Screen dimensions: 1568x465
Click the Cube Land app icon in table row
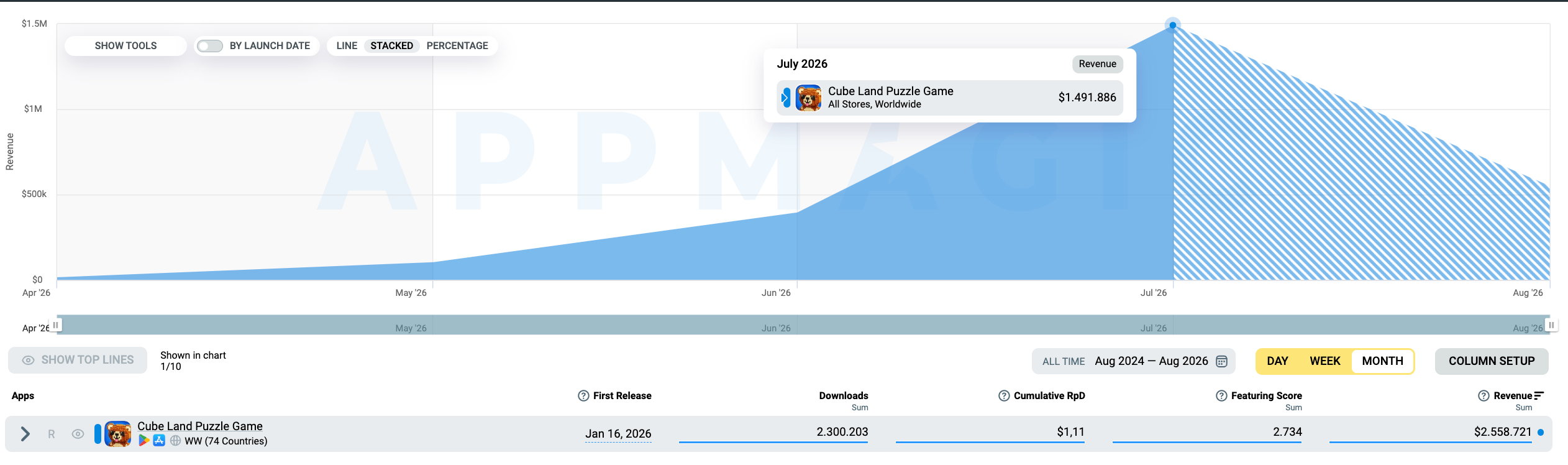117,434
